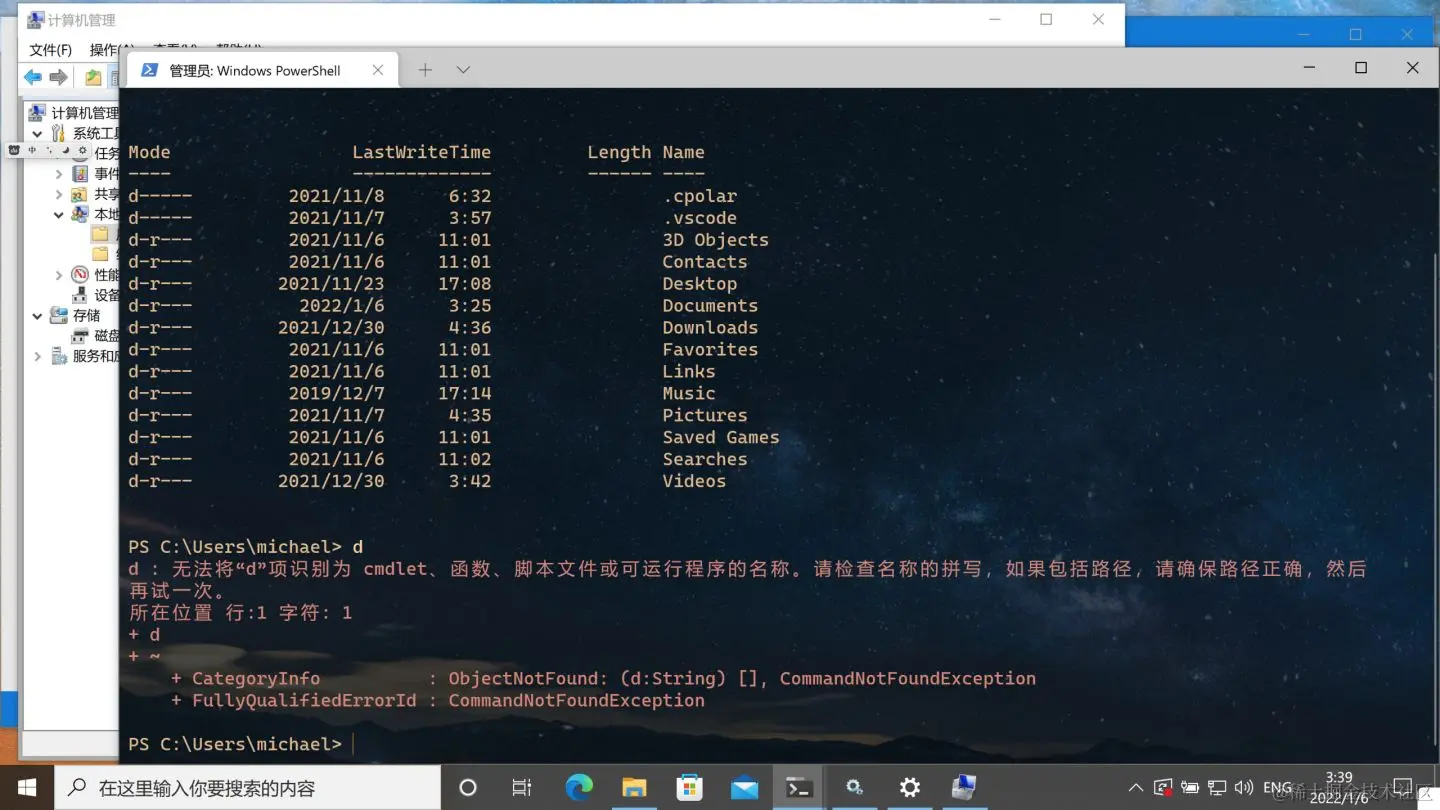
Task: Click the Saved Games directory name
Action: [720, 437]
